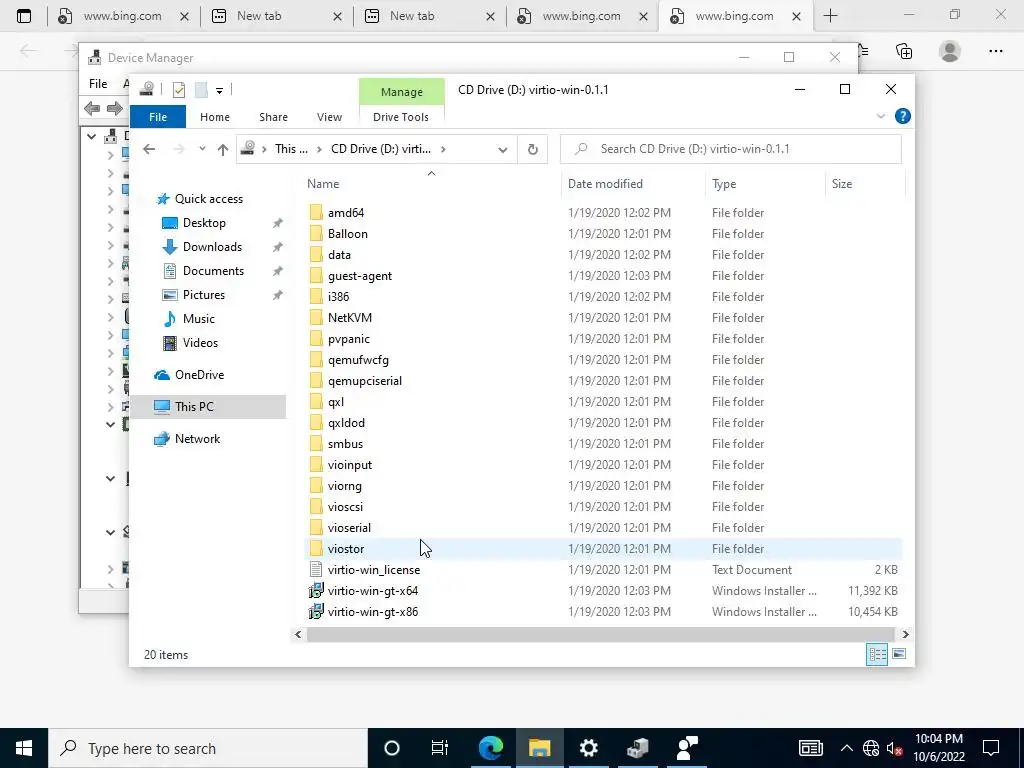Collapse the ribbon chevron
This screenshot has height=768, width=1024.
point(880,116)
